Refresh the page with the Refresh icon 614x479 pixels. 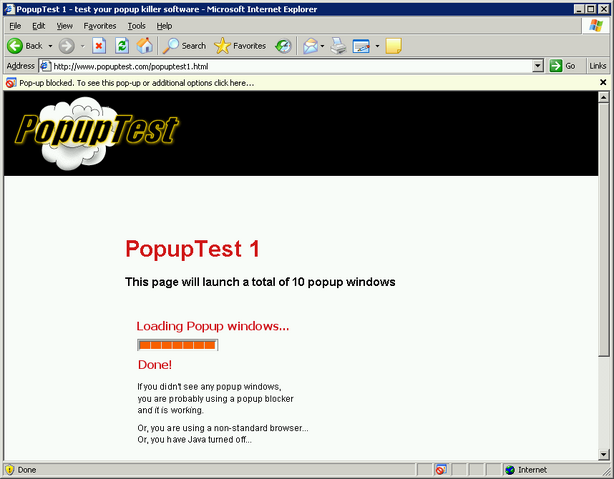[x=122, y=46]
